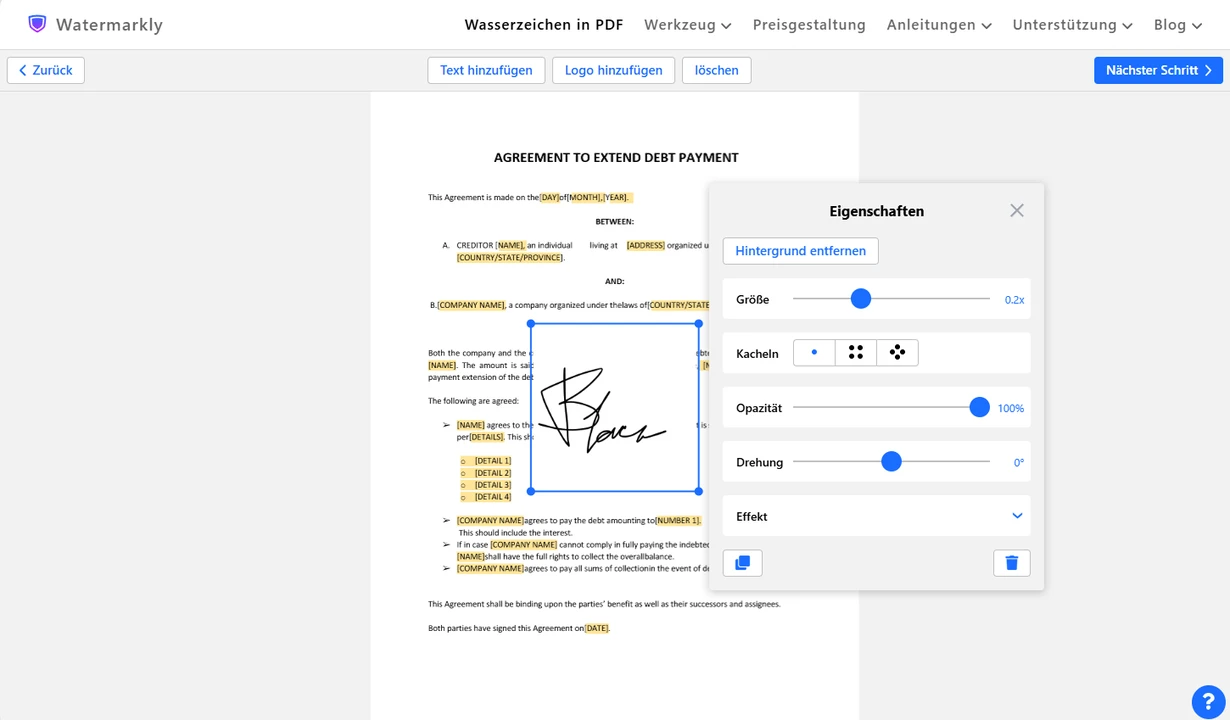The width and height of the screenshot is (1230, 720).
Task: Open the Blog dropdown menu
Action: coord(1178,25)
